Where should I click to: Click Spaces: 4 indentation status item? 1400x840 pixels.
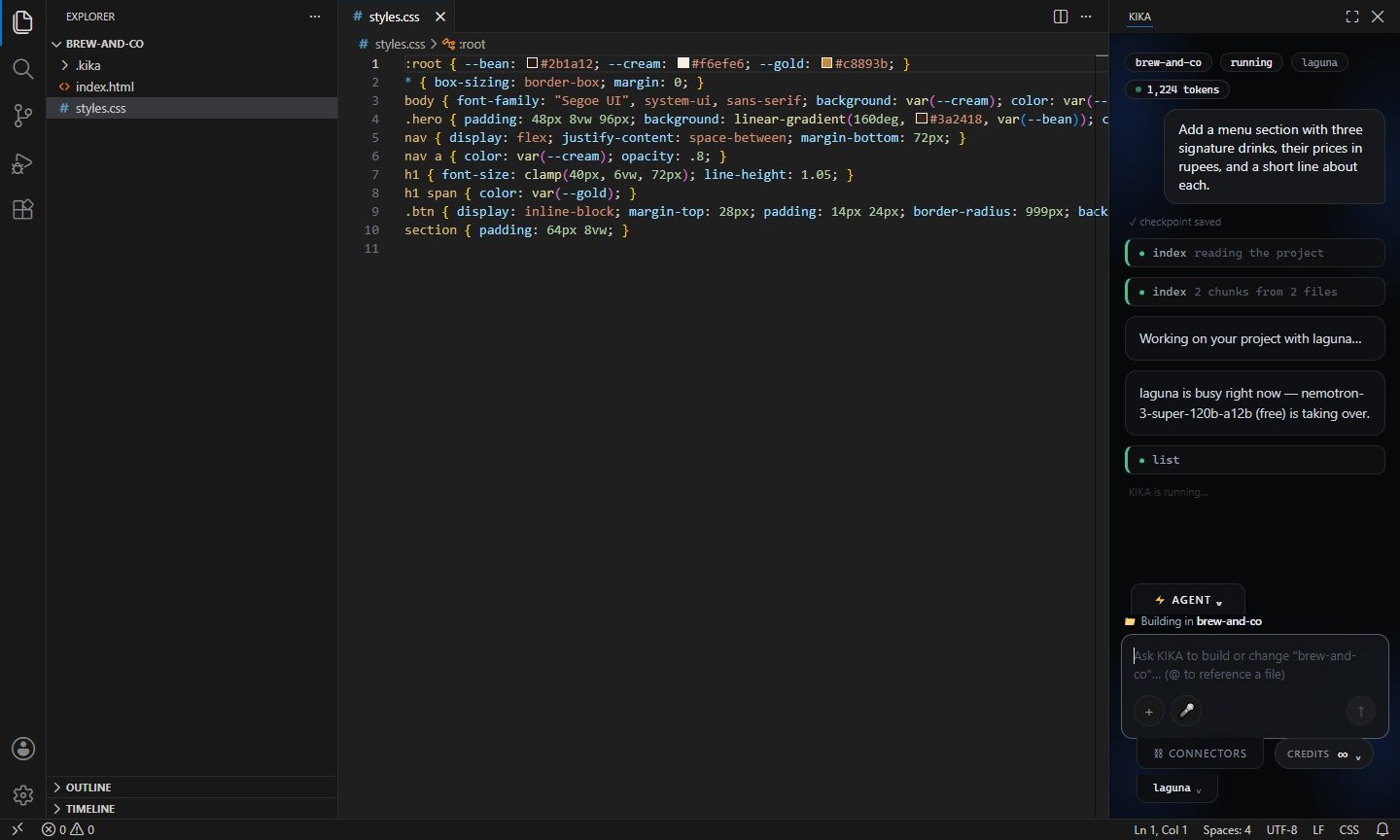point(1227,830)
